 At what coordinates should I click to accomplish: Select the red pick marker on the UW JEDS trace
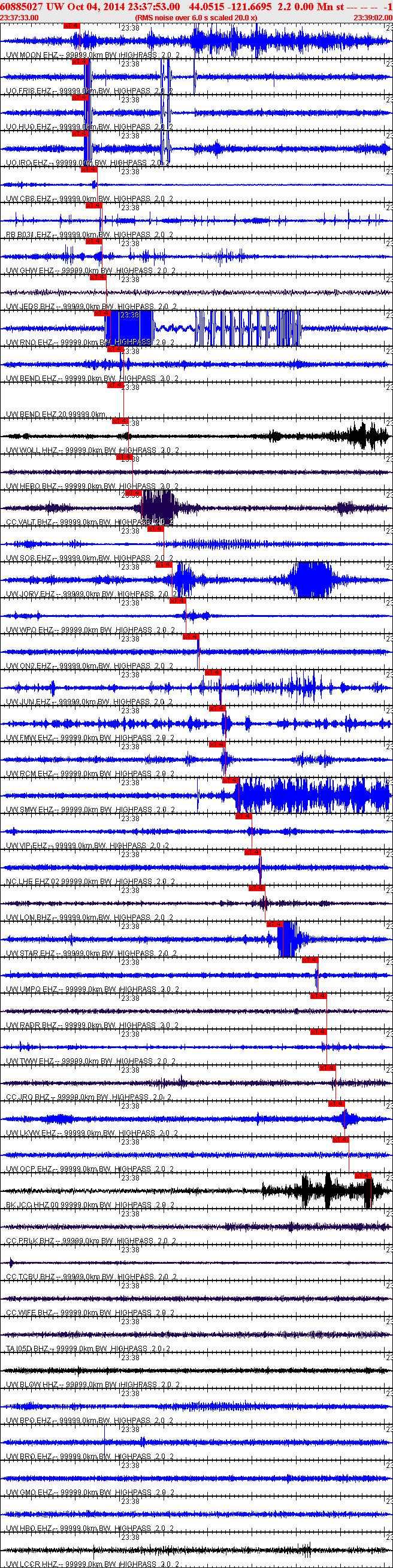tap(98, 277)
